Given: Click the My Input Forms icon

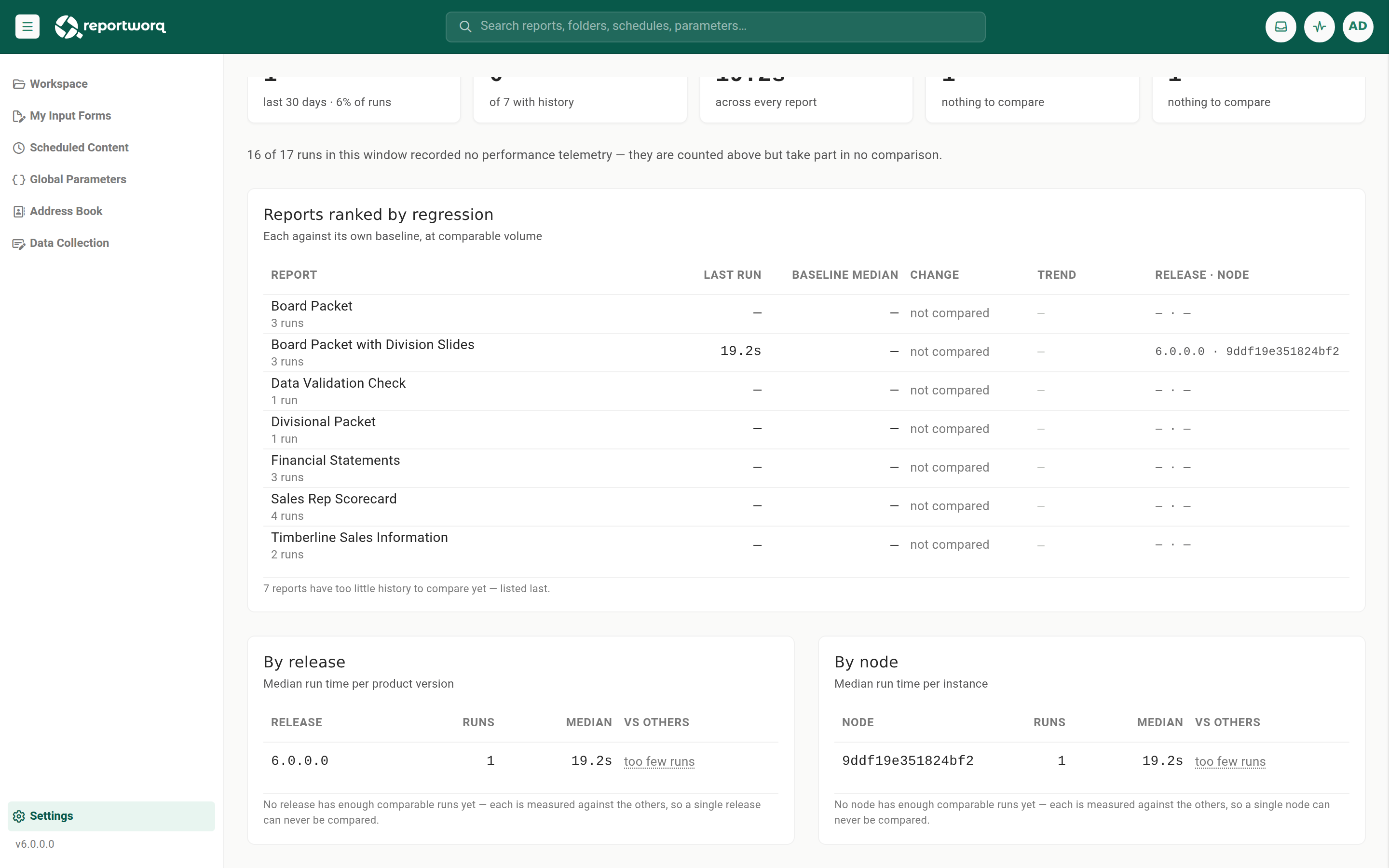Looking at the screenshot, I should 19,117.
